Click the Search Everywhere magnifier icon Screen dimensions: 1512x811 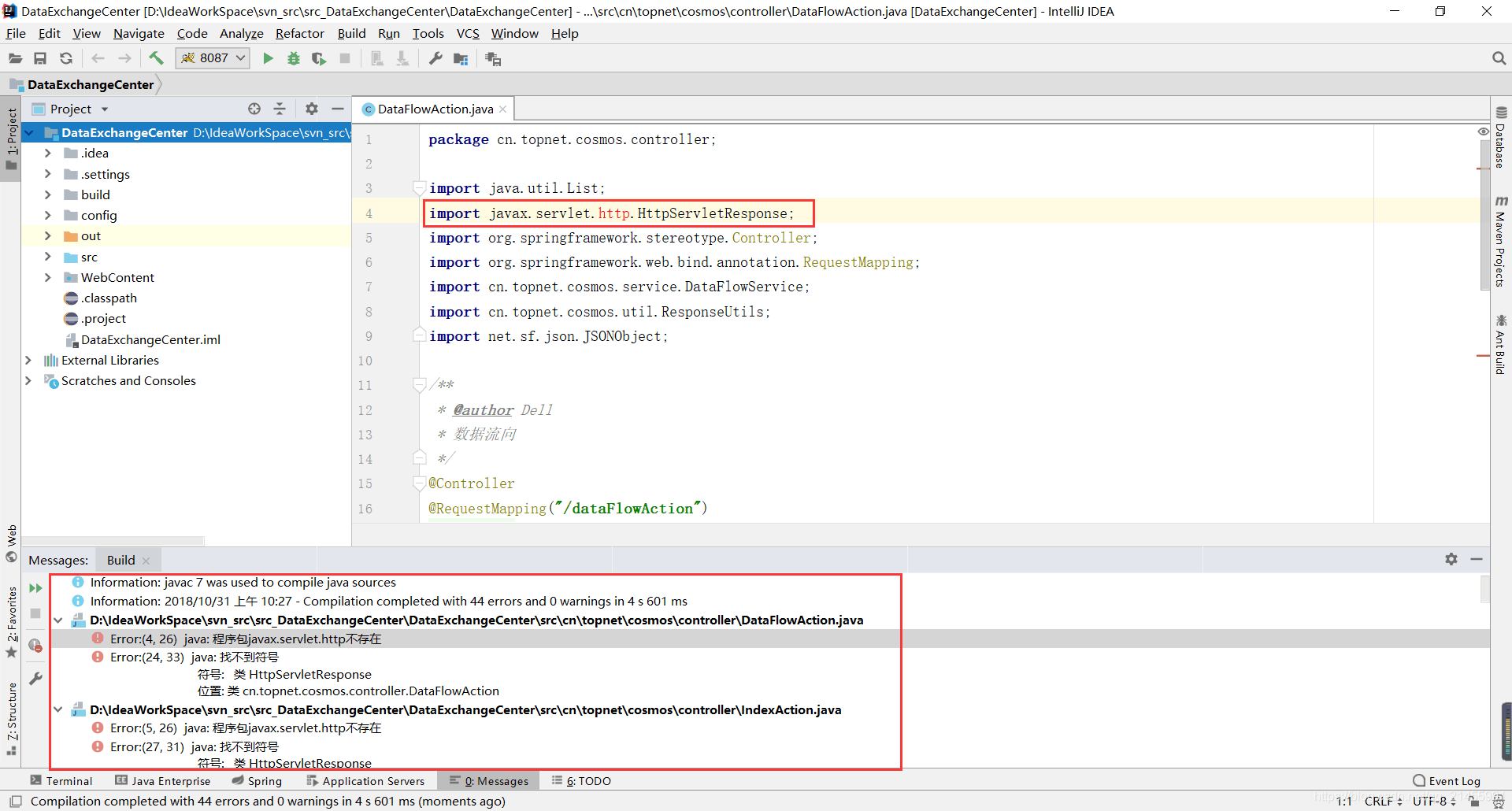1499,58
